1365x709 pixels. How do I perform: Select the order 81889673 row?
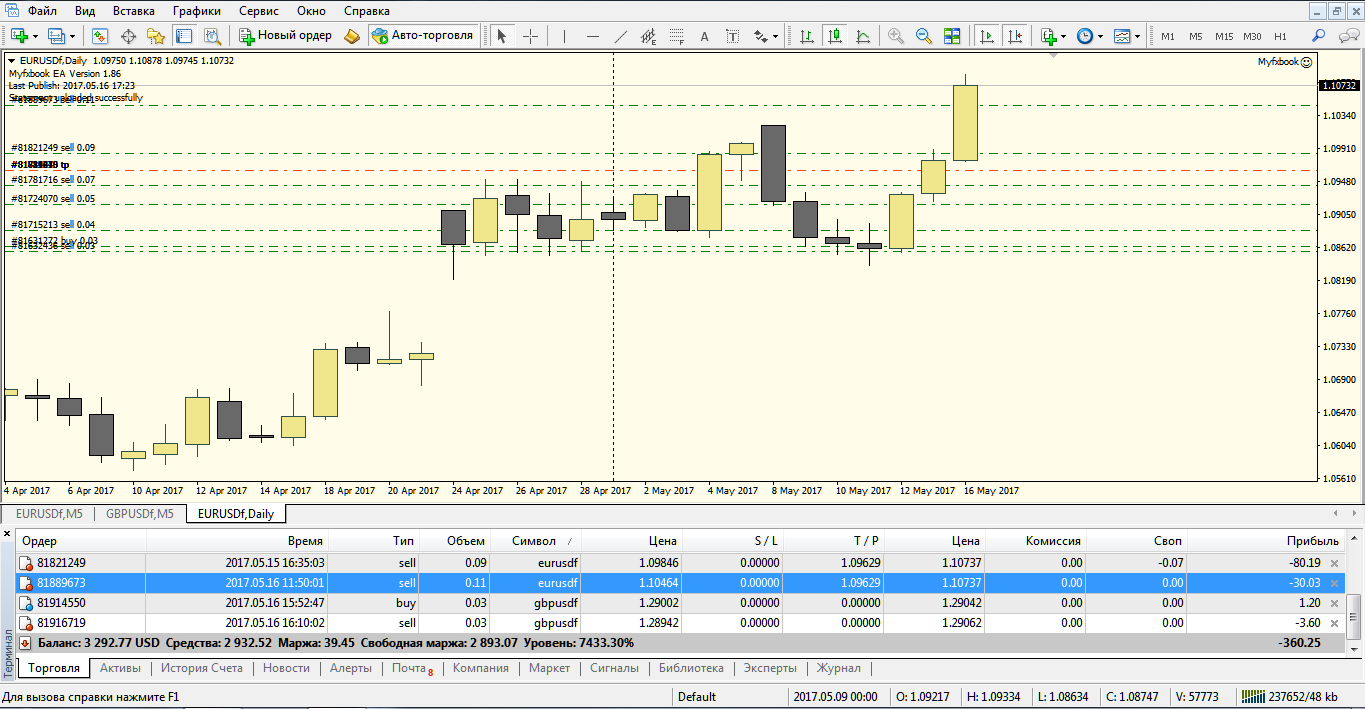[x=681, y=583]
